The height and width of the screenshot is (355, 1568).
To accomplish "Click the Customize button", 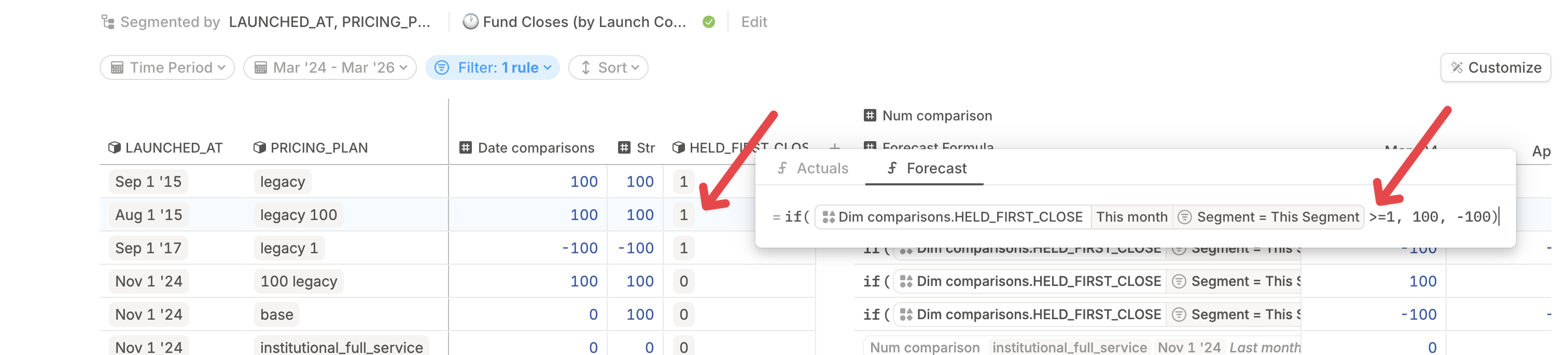I will click(x=1495, y=67).
